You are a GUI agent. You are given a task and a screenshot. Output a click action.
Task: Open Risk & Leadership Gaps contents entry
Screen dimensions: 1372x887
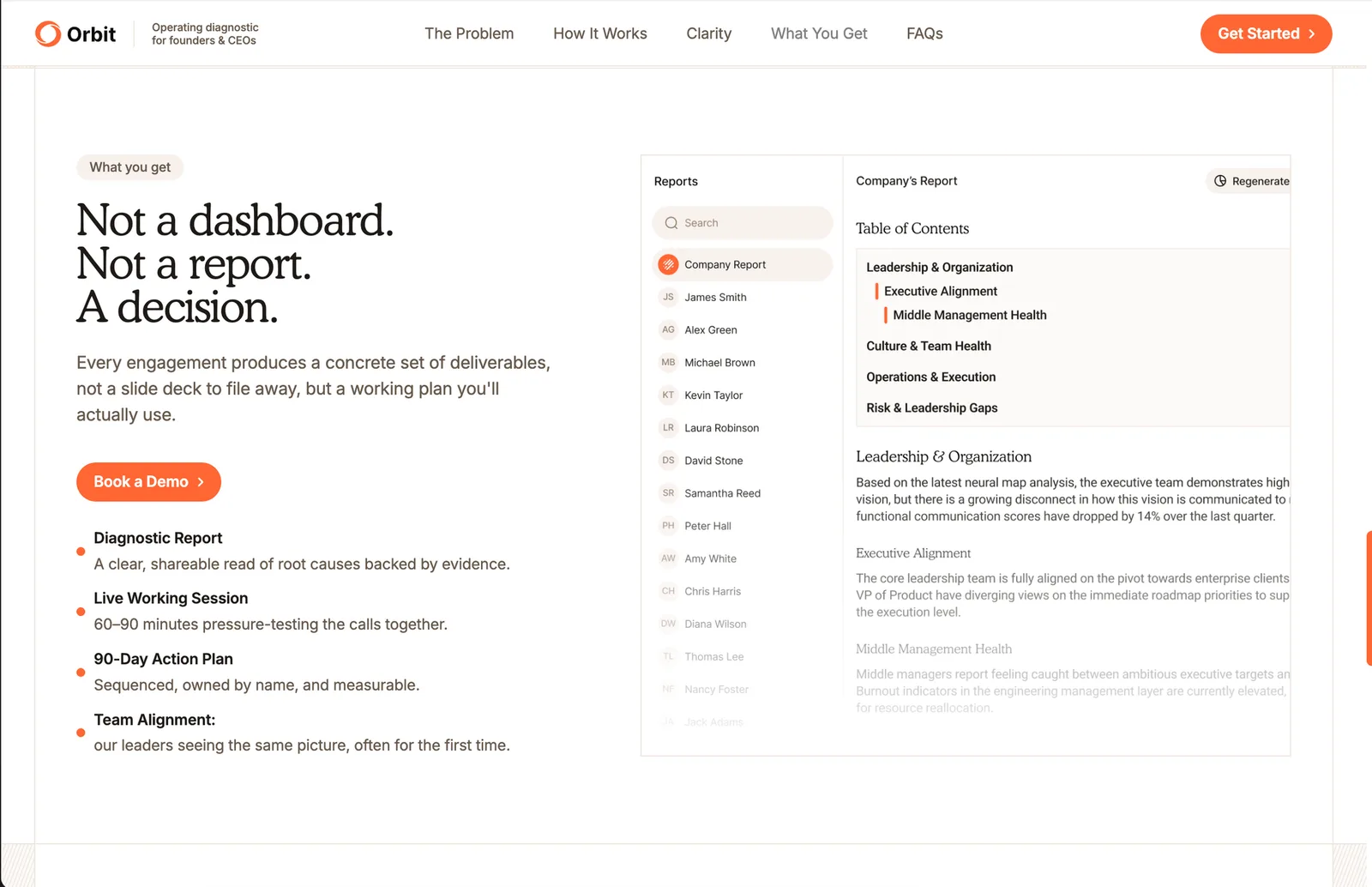932,408
